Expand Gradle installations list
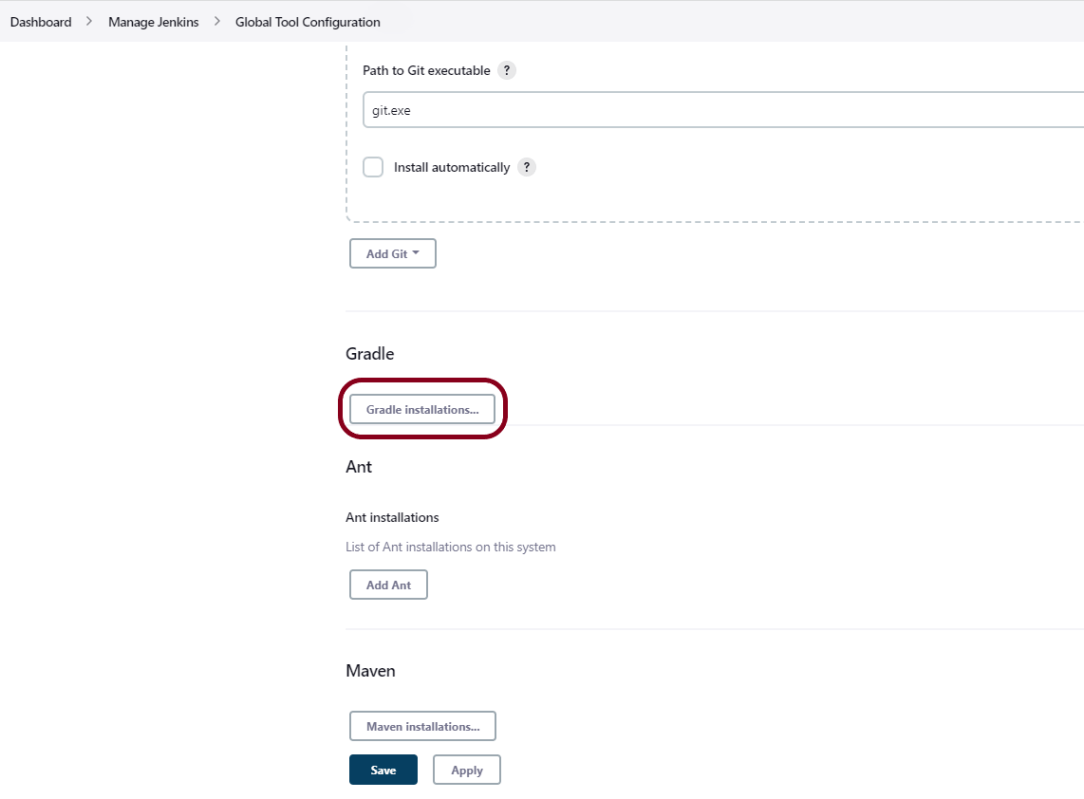This screenshot has width=1084, height=799. [422, 409]
